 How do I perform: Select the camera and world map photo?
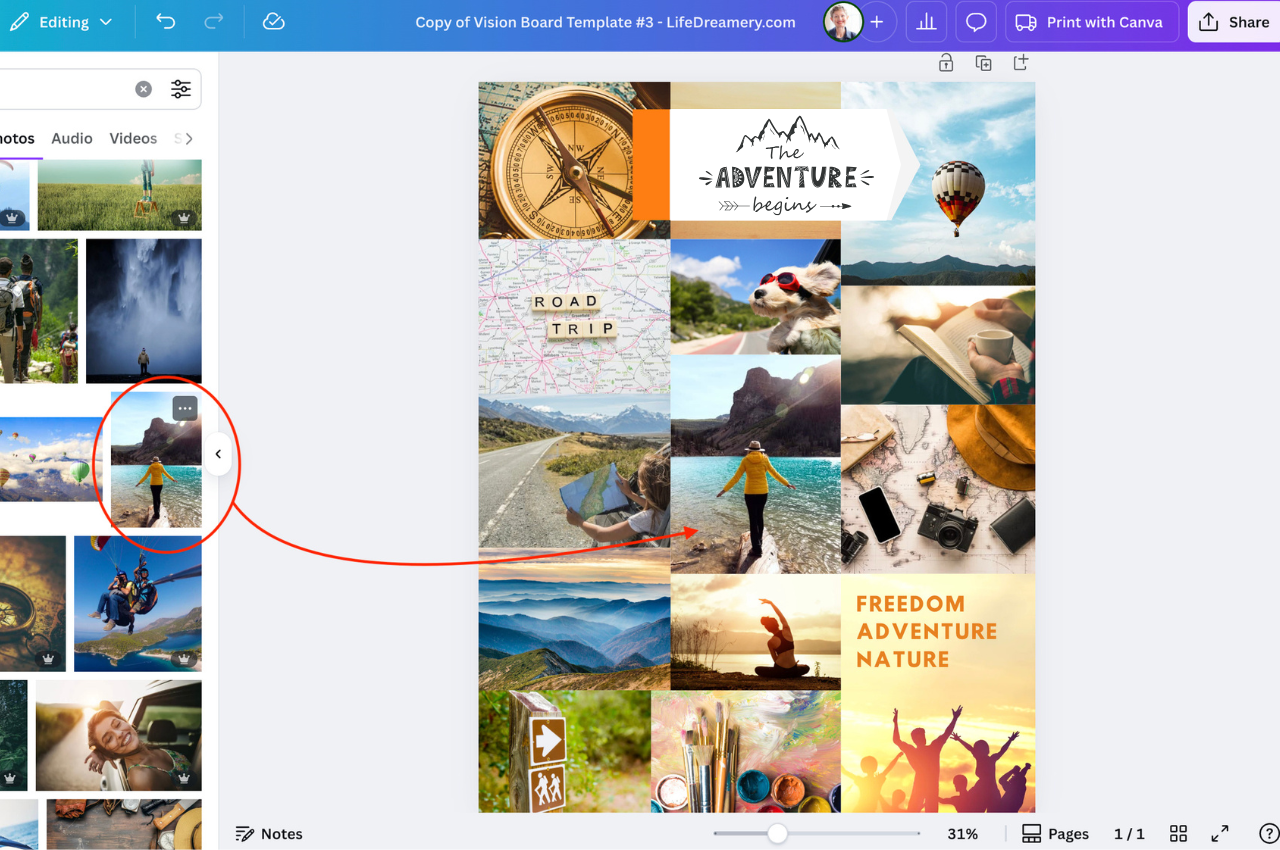pos(938,489)
